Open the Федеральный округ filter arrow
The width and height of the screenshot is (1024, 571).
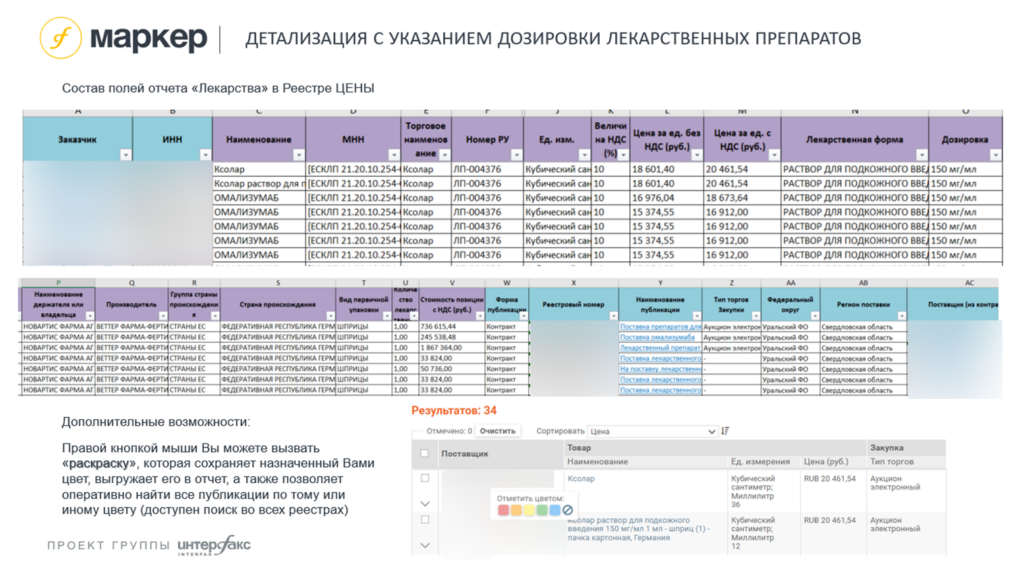(814, 316)
